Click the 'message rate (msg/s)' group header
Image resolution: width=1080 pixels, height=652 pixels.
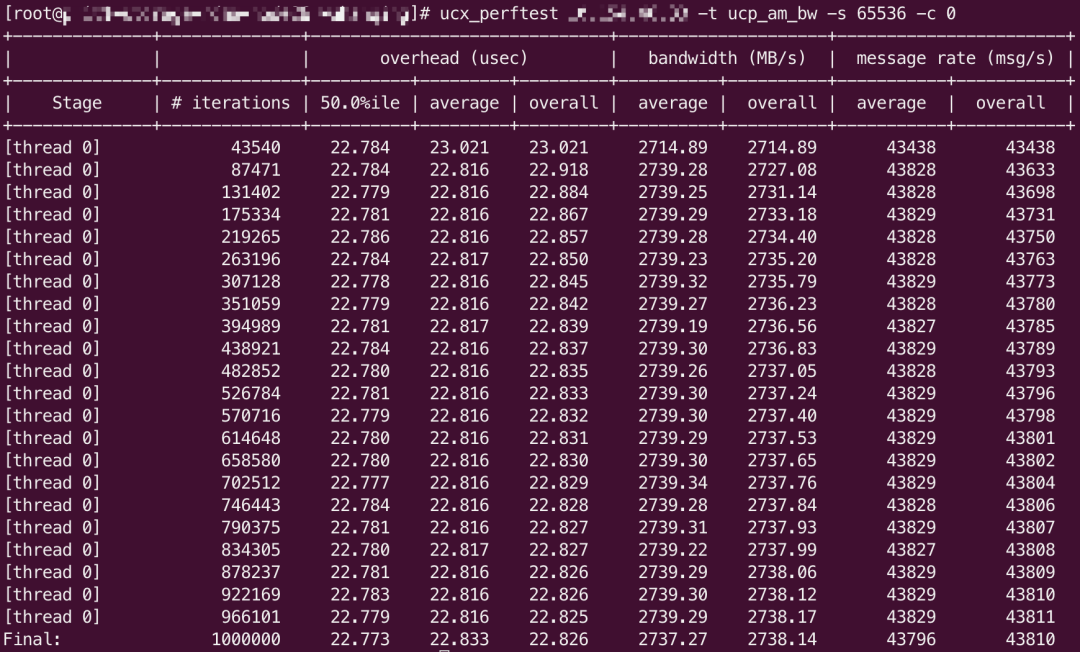tap(955, 59)
